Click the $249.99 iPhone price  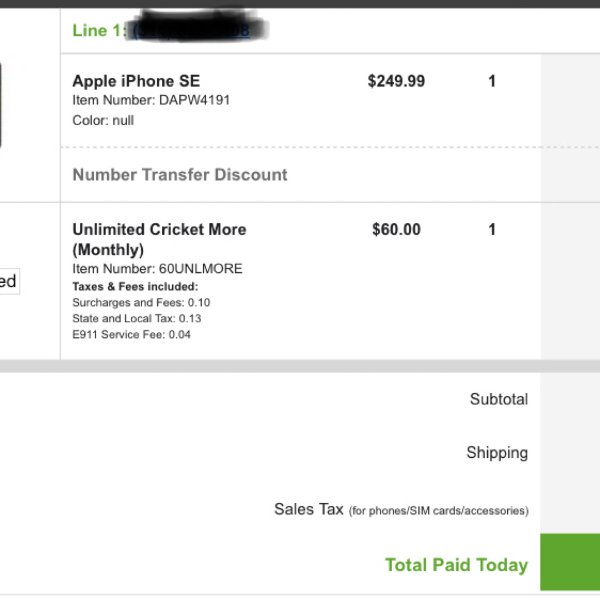coord(396,81)
